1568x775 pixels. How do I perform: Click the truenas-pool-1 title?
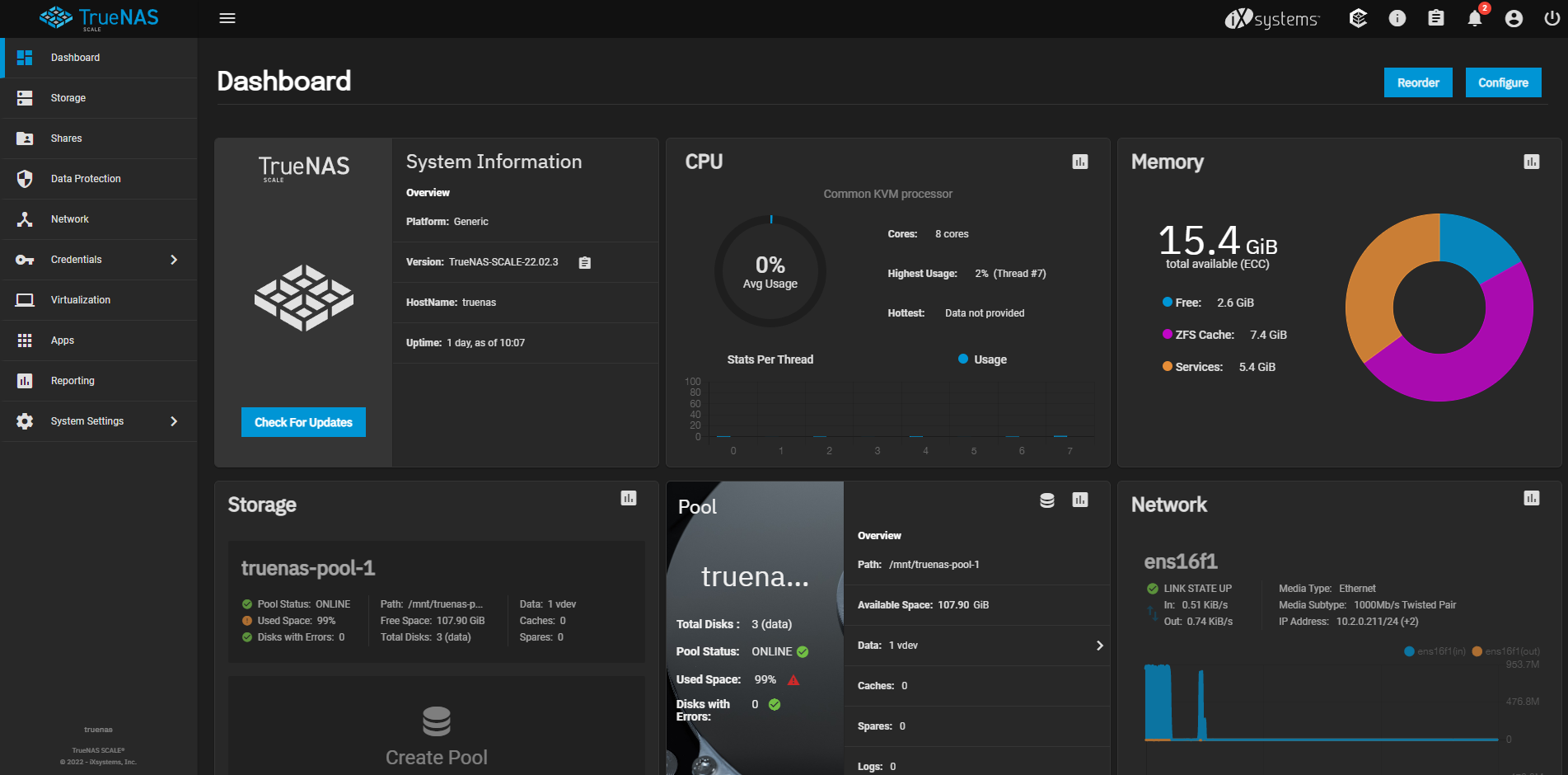308,568
